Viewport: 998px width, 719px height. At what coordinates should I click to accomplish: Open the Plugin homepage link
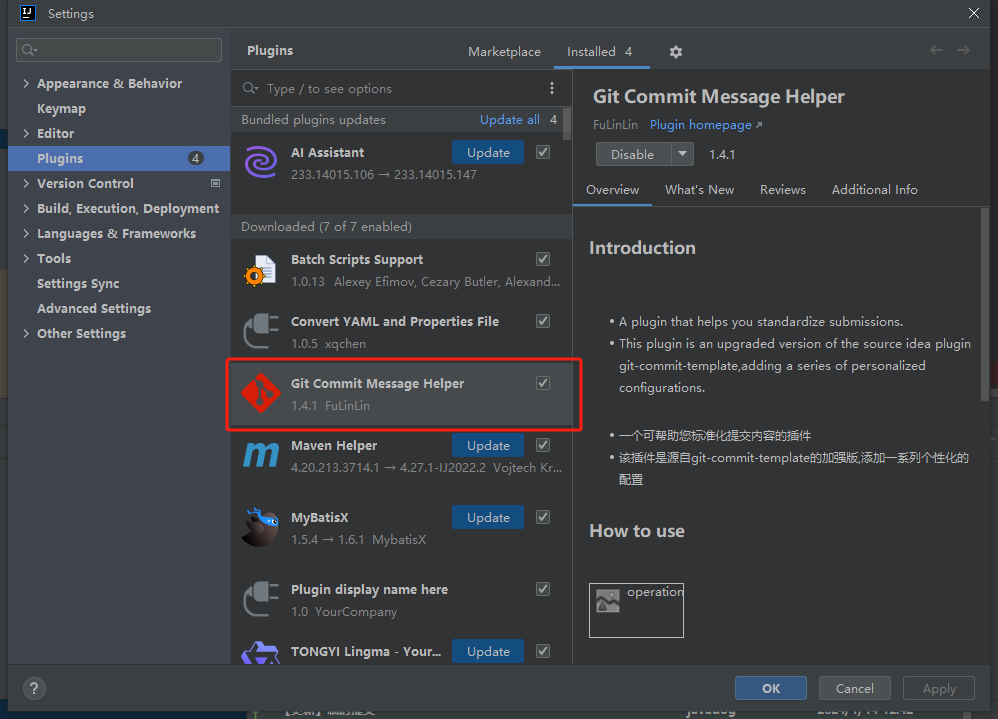pos(698,125)
